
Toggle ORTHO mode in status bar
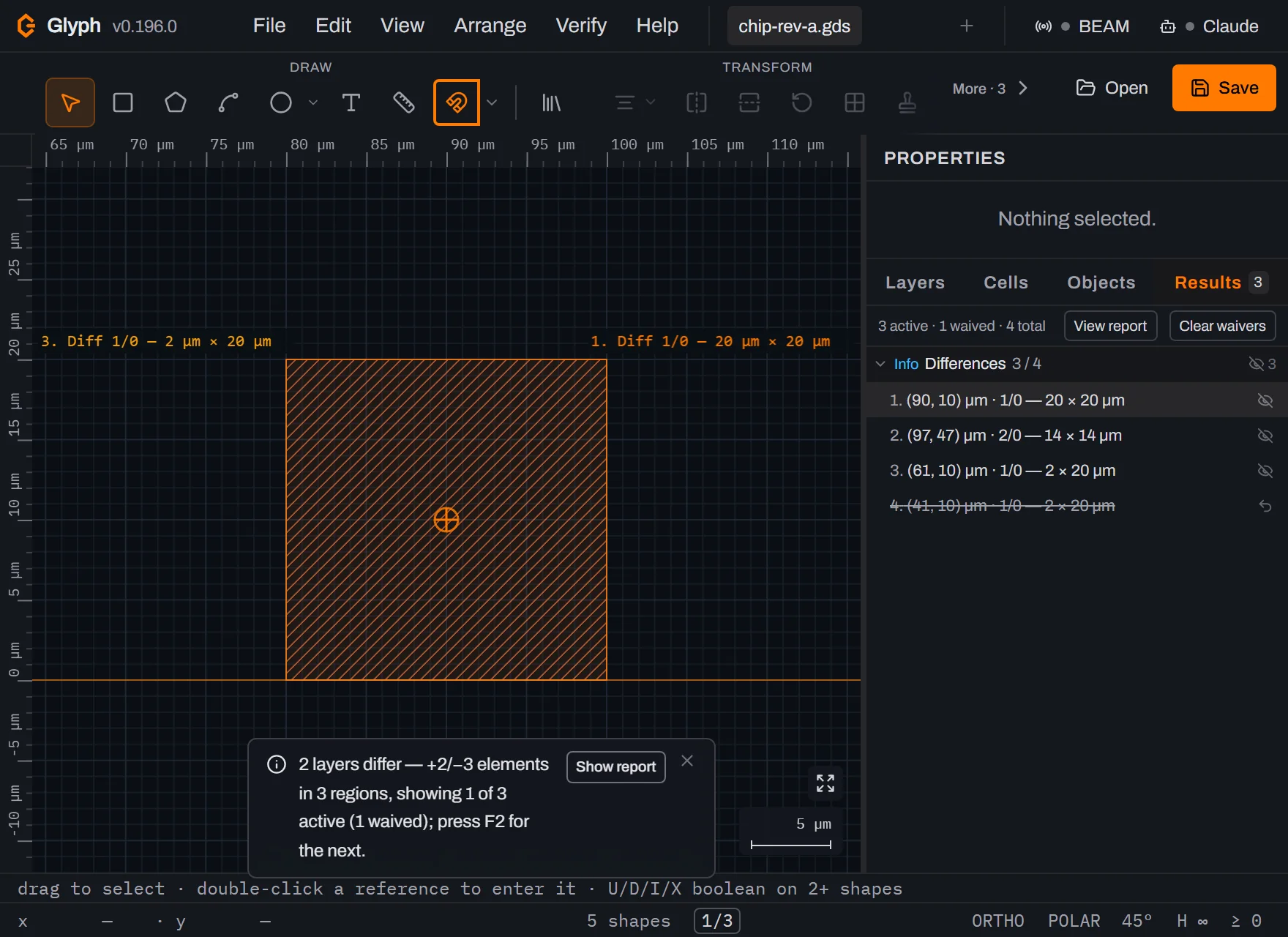click(x=998, y=921)
